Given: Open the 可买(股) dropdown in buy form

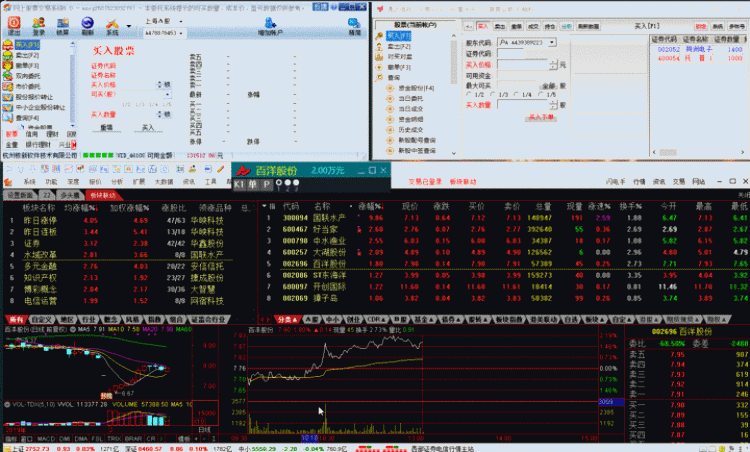Looking at the screenshot, I should pyautogui.click(x=168, y=95).
